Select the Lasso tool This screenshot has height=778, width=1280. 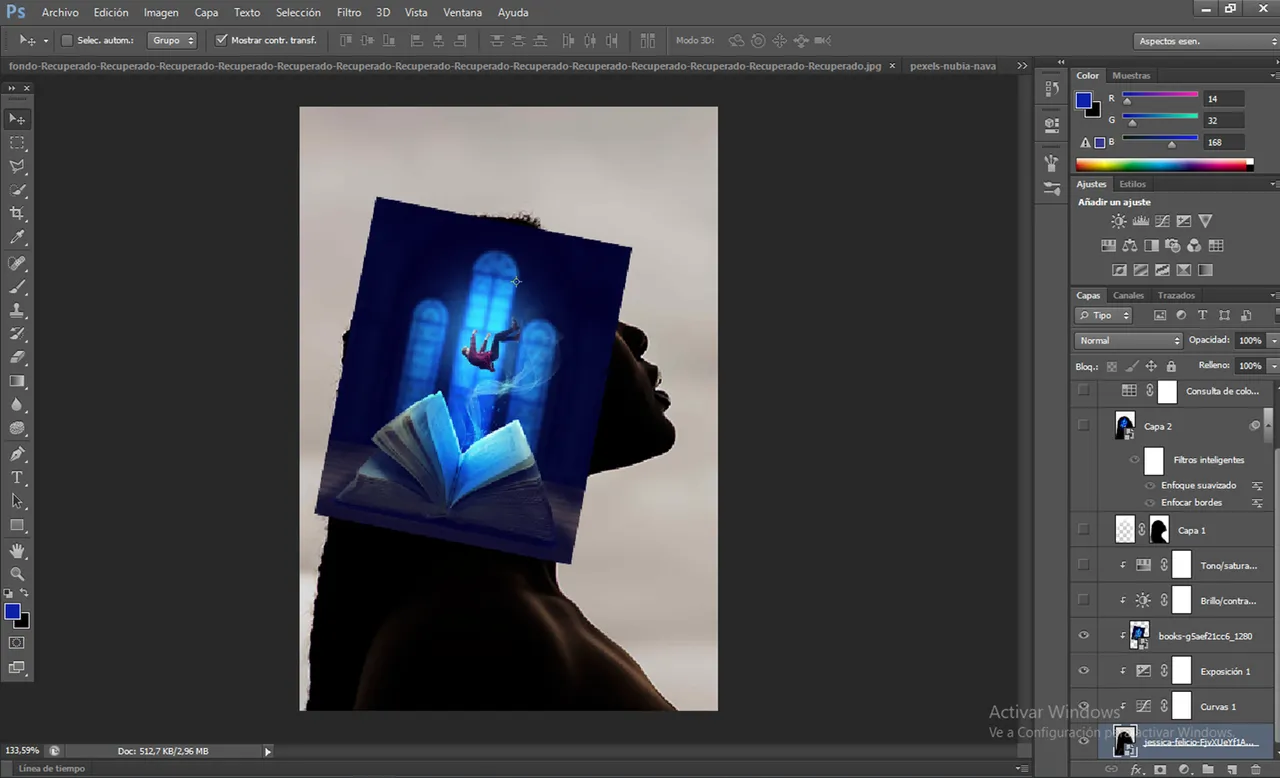pyautogui.click(x=17, y=166)
